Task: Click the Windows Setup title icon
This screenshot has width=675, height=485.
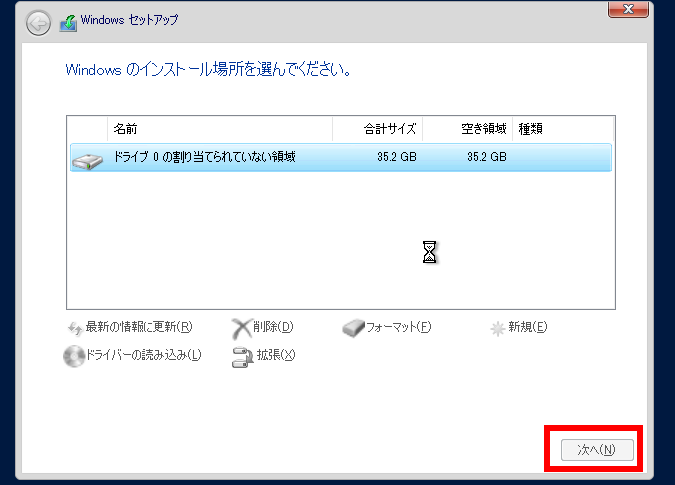Action: click(x=68, y=23)
